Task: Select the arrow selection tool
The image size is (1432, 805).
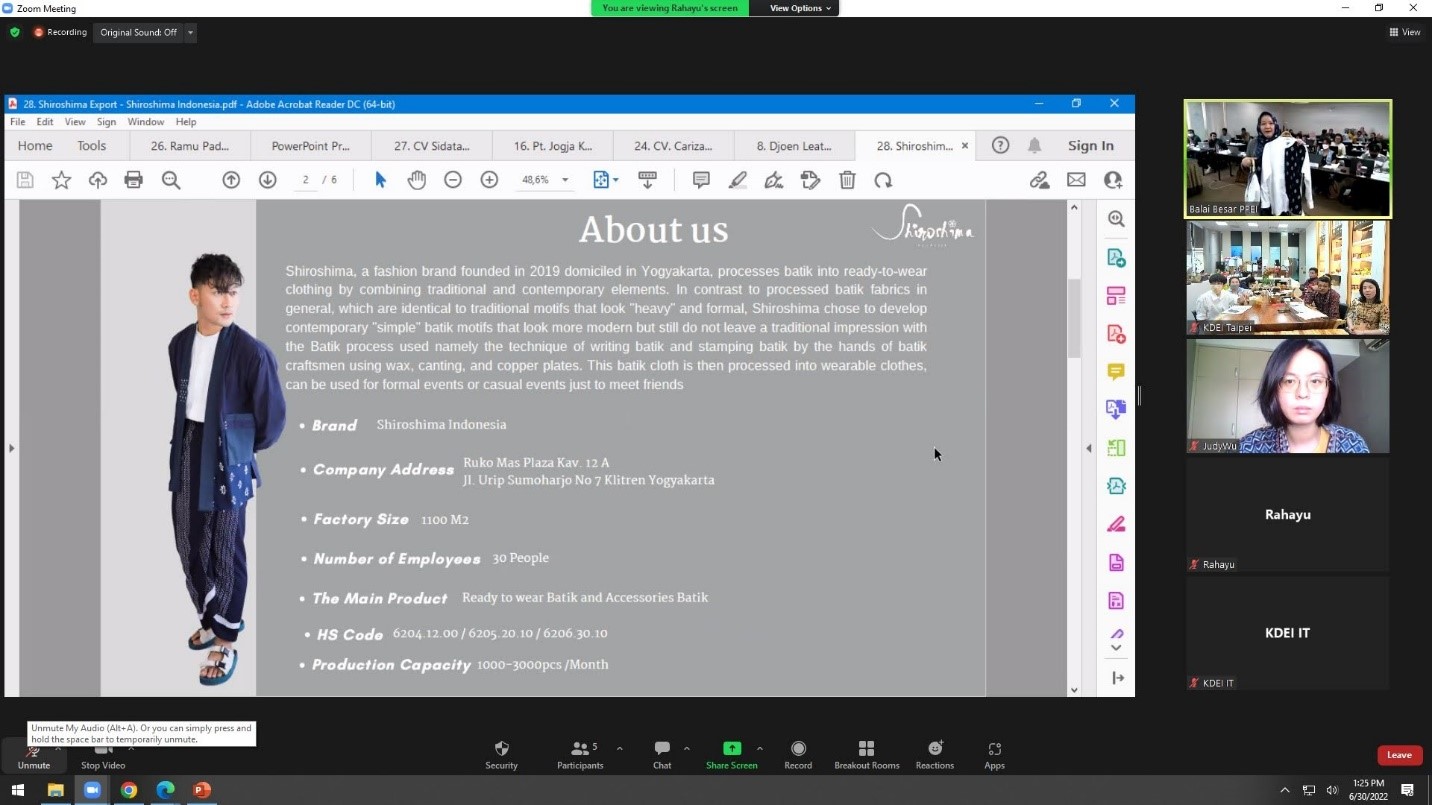Action: coord(380,180)
